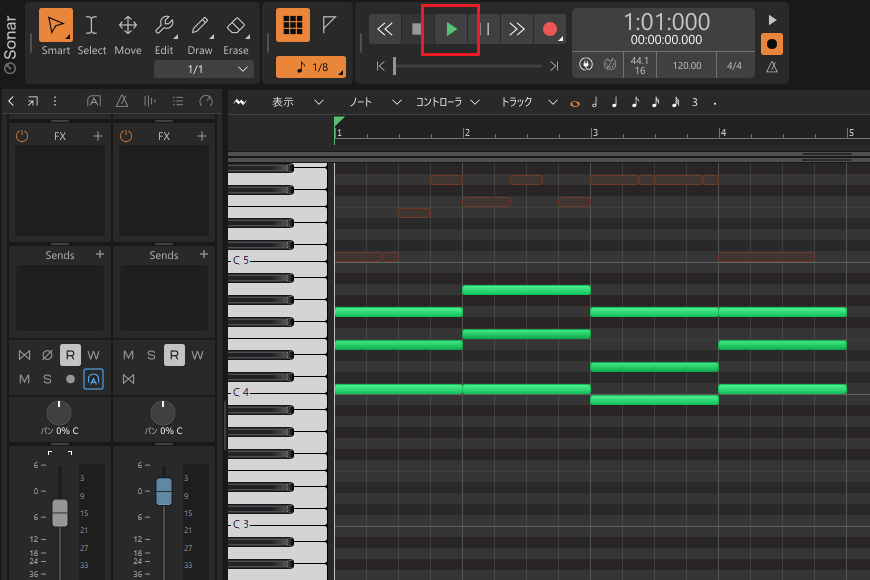Screen dimensions: 870x580
Task: Add a send with left Sends plus
Action: coord(99,255)
